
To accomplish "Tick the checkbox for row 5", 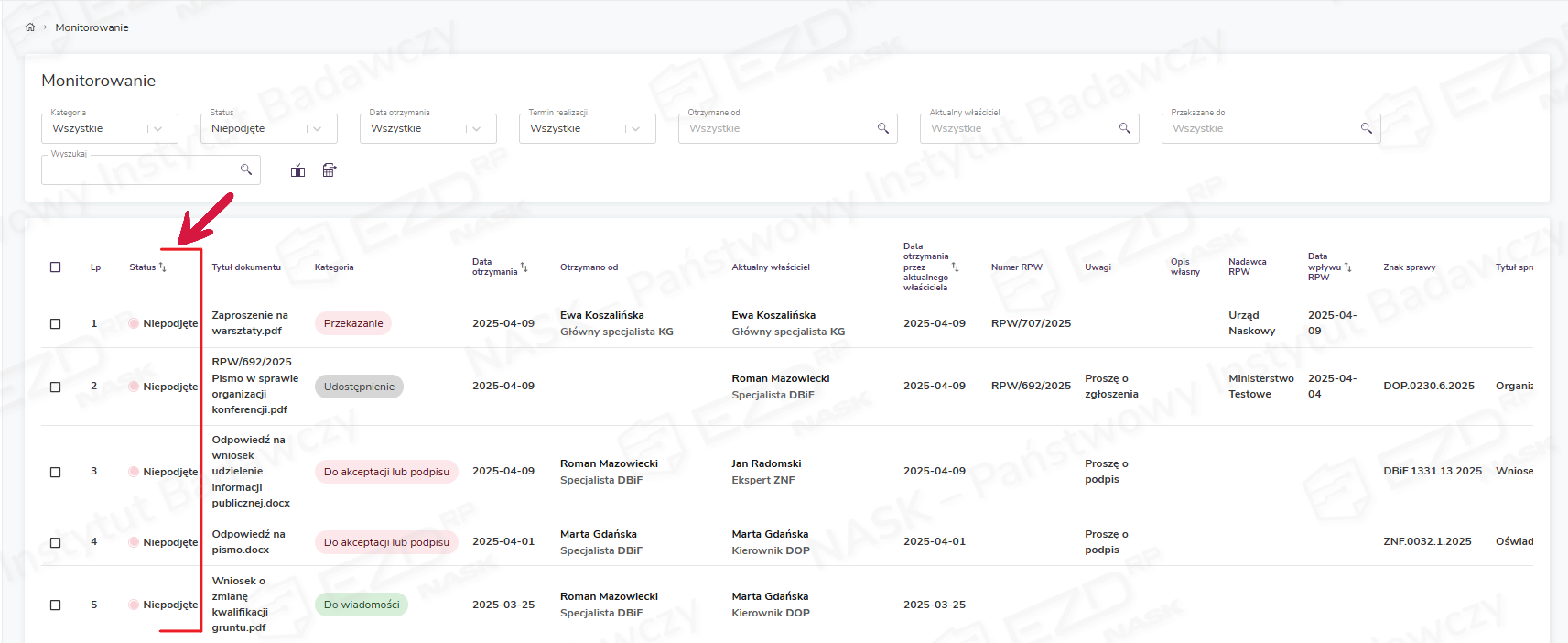I will coord(56,605).
